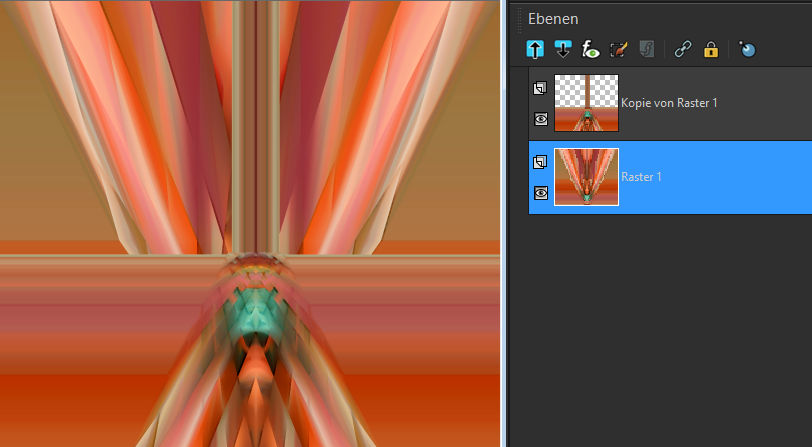The image size is (812, 447).
Task: Click layer type icon of Kopie von Raster 1
Action: pyautogui.click(x=540, y=88)
